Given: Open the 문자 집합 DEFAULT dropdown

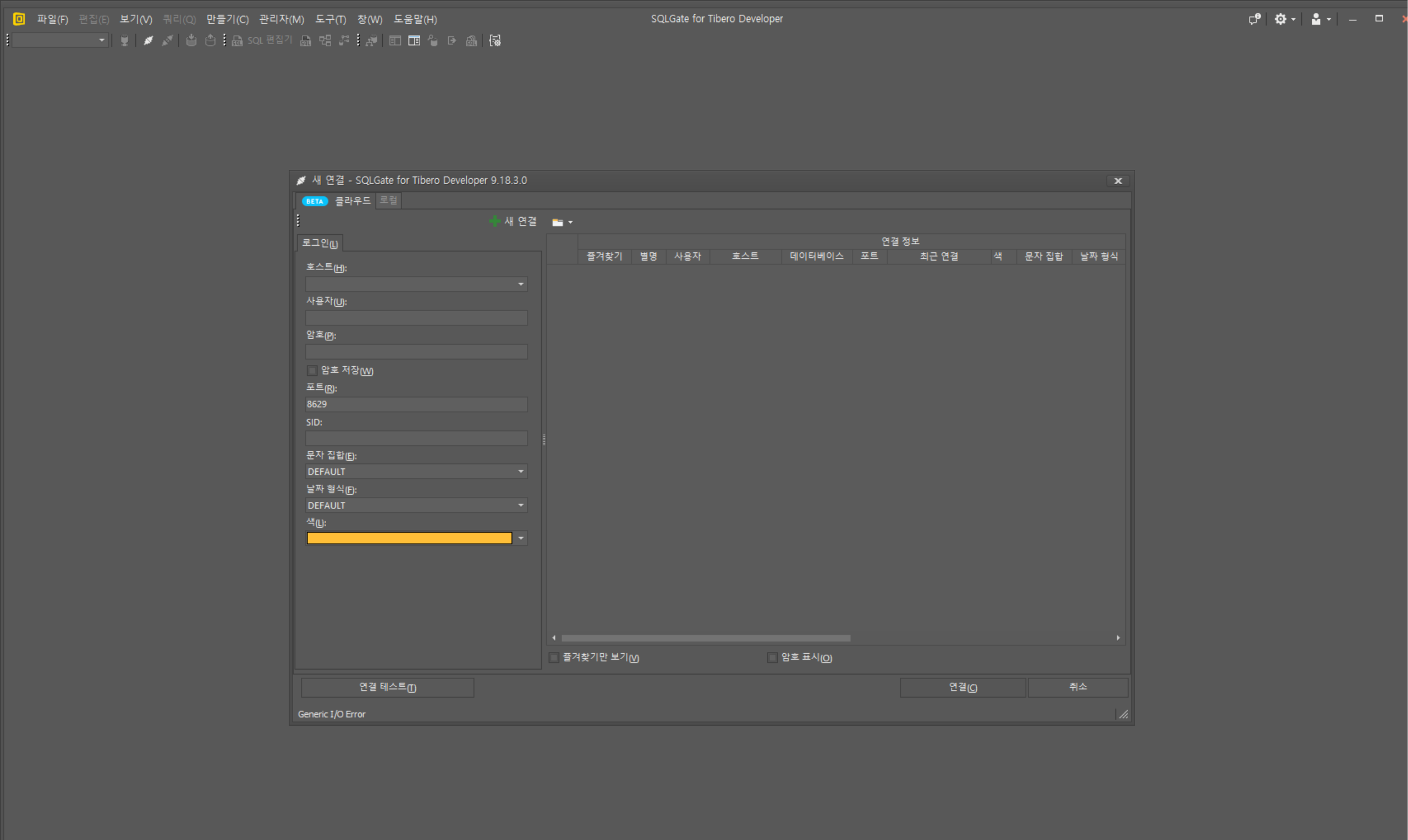Looking at the screenshot, I should [x=520, y=472].
